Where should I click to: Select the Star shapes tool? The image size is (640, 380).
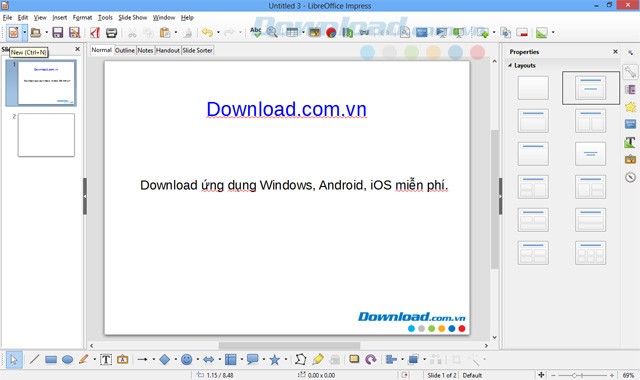pyautogui.click(x=275, y=360)
